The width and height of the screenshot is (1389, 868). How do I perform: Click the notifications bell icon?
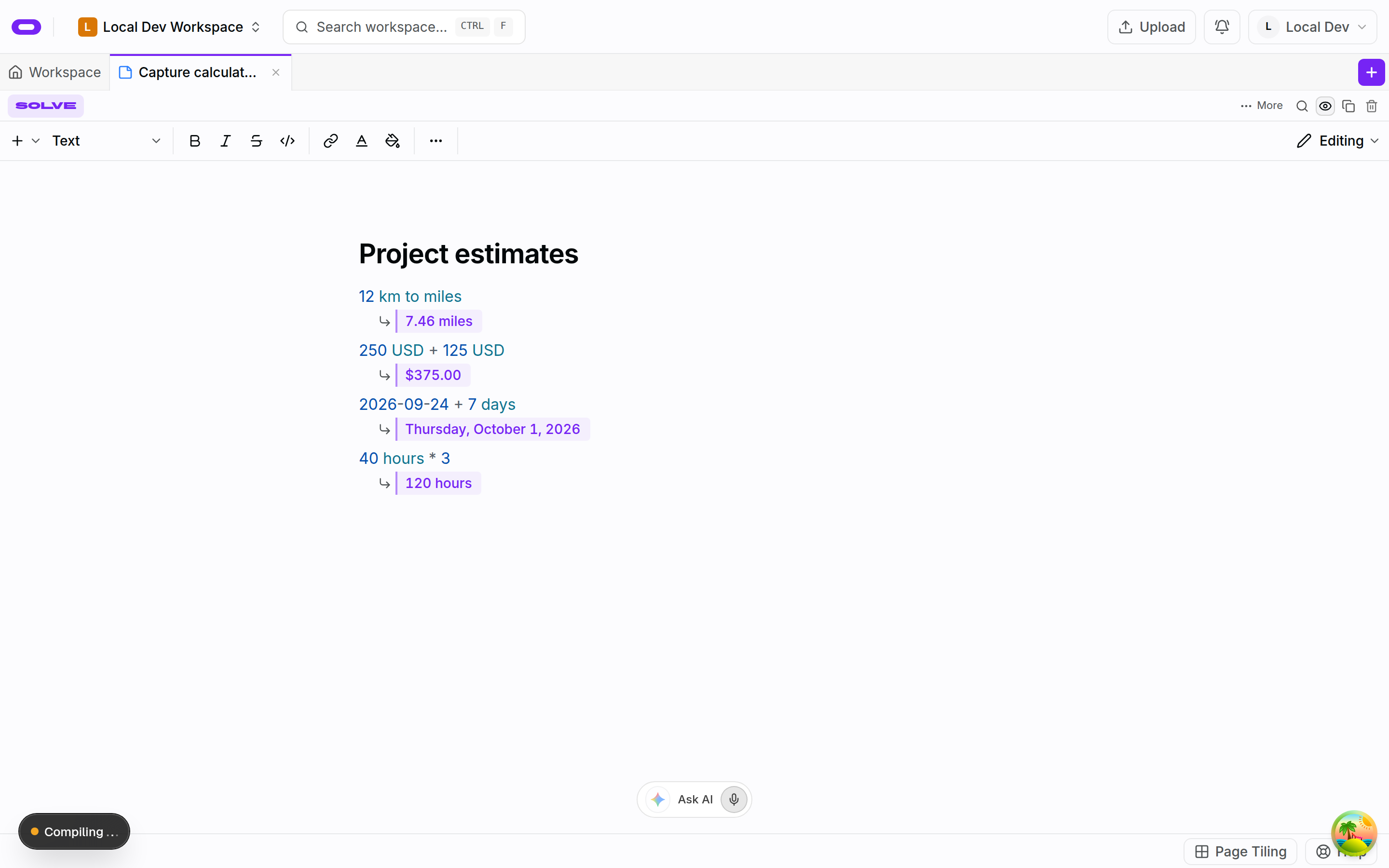click(1222, 27)
